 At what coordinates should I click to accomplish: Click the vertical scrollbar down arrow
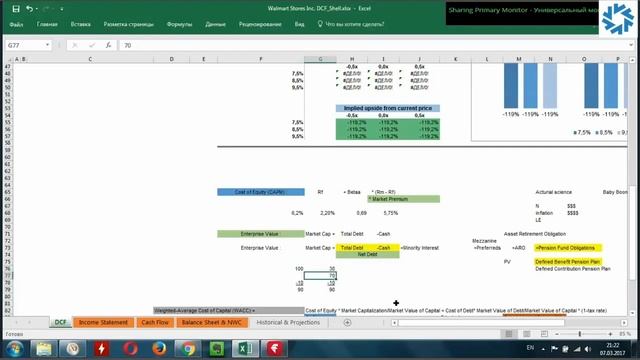click(x=632, y=313)
